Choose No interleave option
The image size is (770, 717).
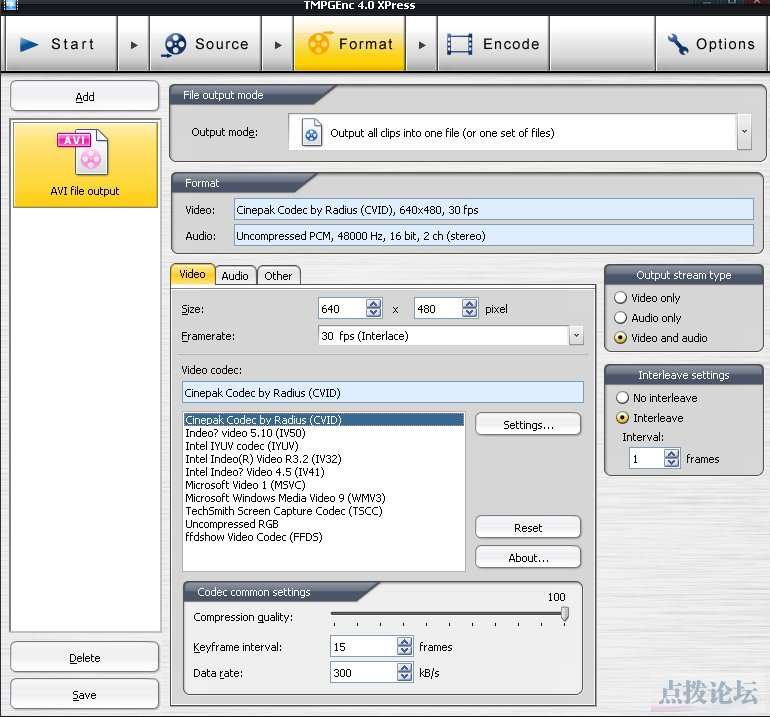[622, 397]
